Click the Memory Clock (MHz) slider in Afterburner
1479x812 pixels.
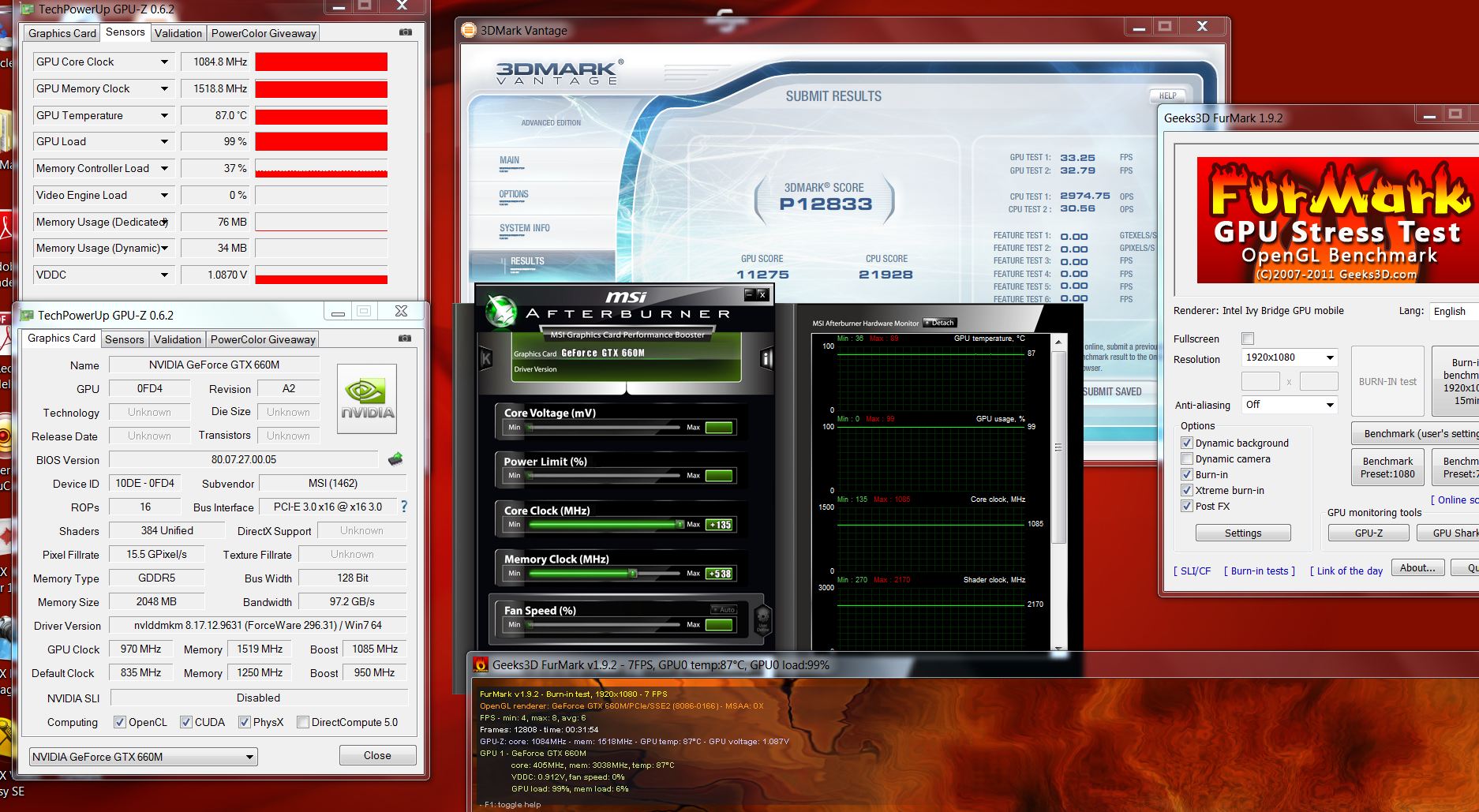tap(605, 574)
